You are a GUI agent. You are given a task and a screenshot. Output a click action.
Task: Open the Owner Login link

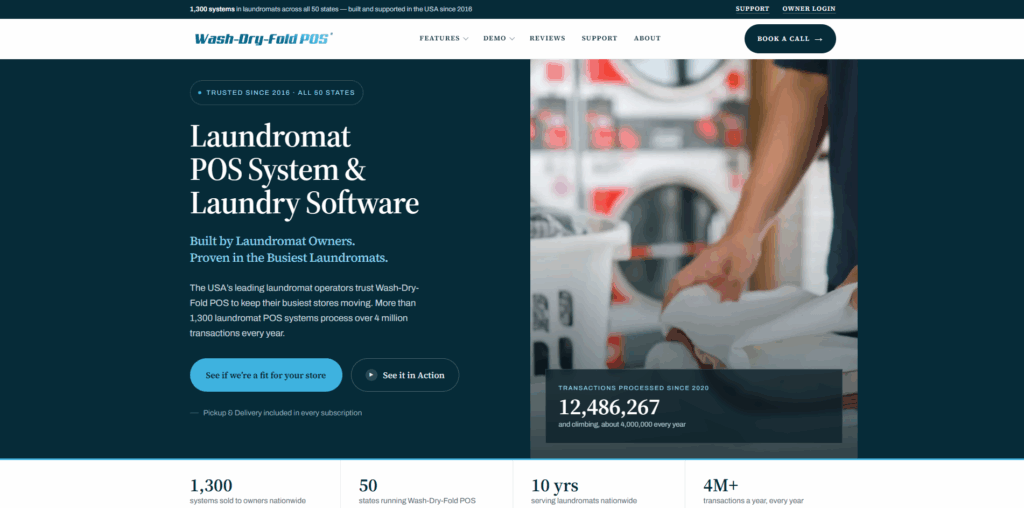(808, 9)
